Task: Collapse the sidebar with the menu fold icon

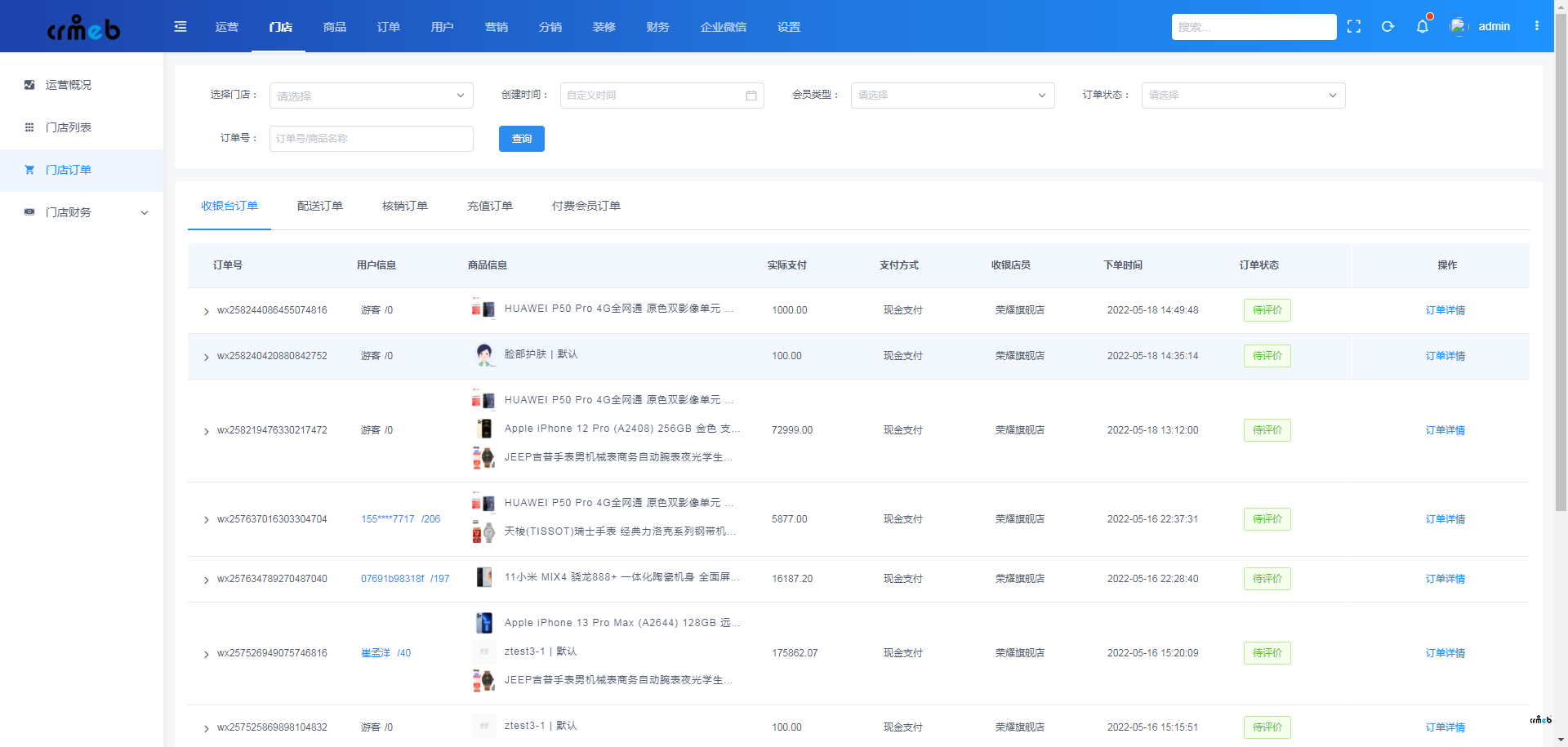Action: click(180, 27)
